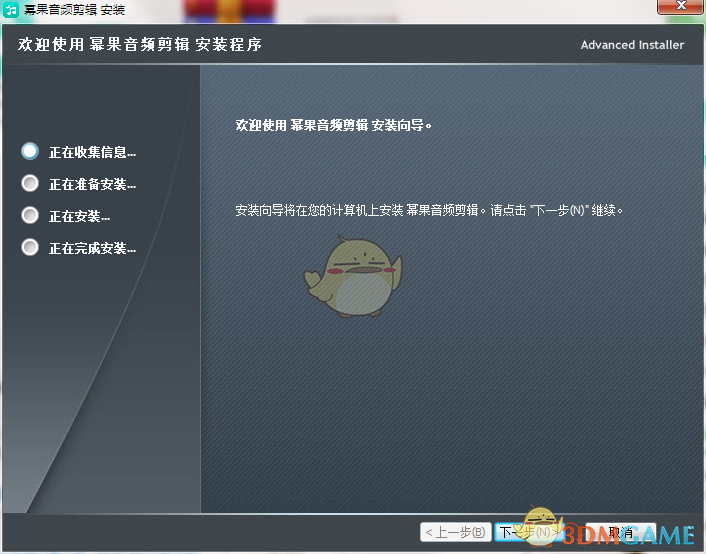
Task: Click the 欢迎使用 幂果音频剪辑 安装程序 header title
Action: click(140, 45)
